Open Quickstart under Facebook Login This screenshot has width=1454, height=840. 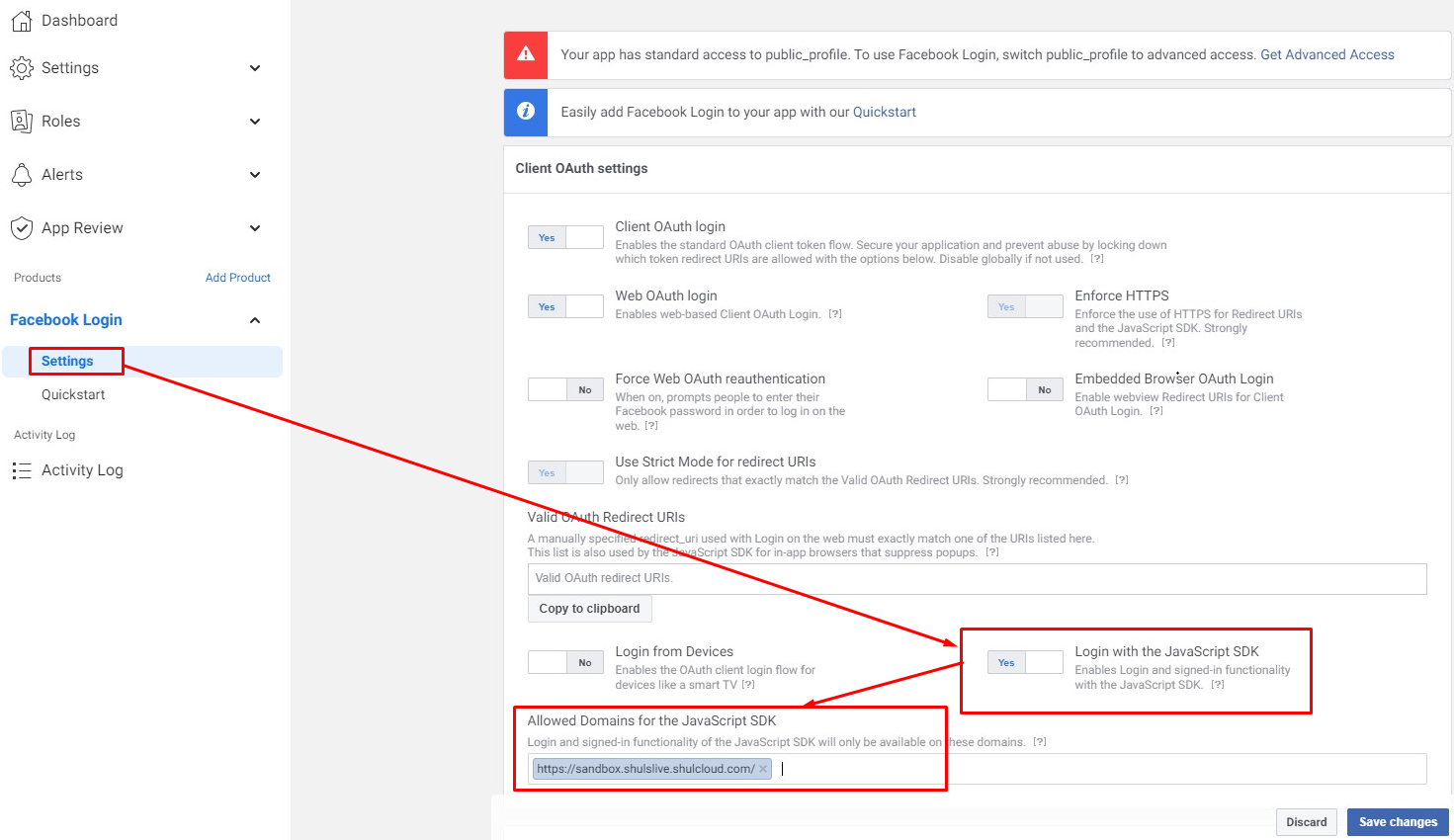pos(73,395)
